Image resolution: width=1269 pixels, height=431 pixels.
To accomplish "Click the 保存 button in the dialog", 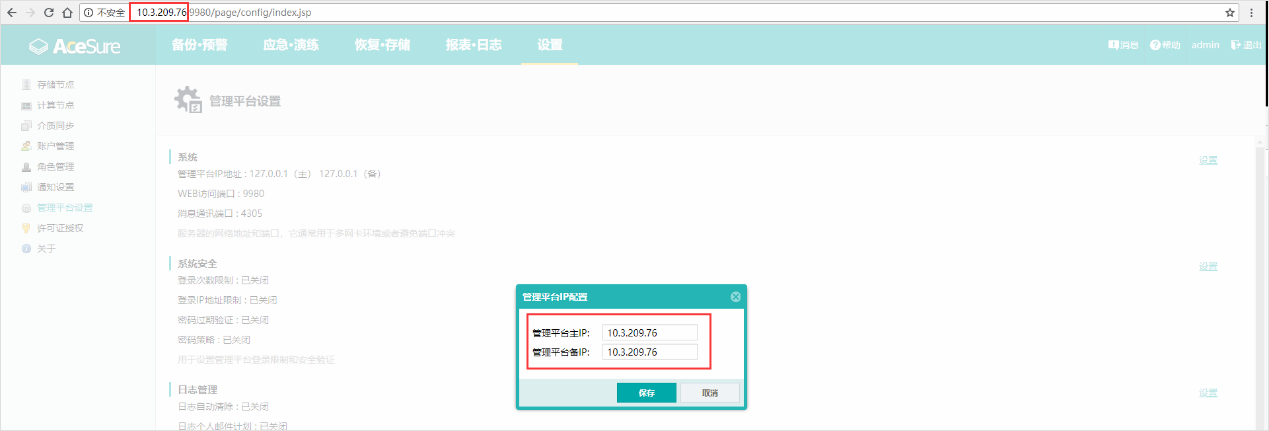I will [646, 393].
